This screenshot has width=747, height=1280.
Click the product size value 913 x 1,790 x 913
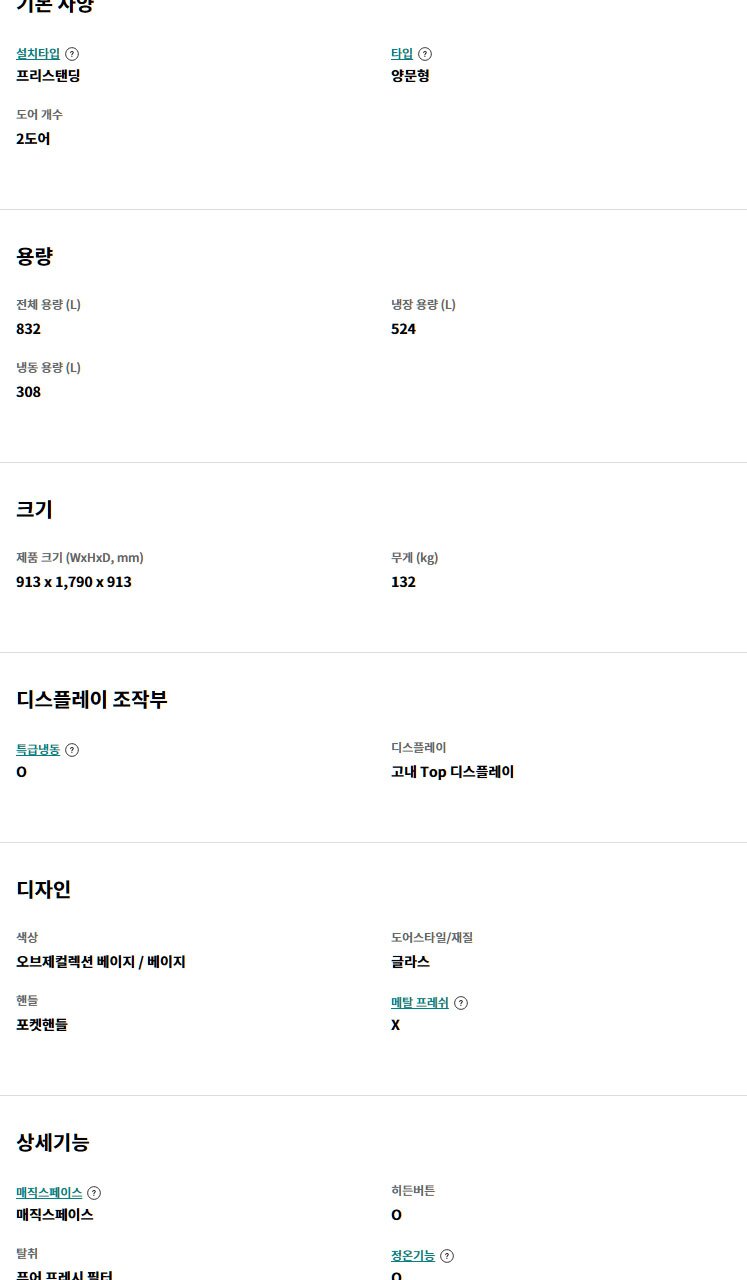tap(74, 582)
